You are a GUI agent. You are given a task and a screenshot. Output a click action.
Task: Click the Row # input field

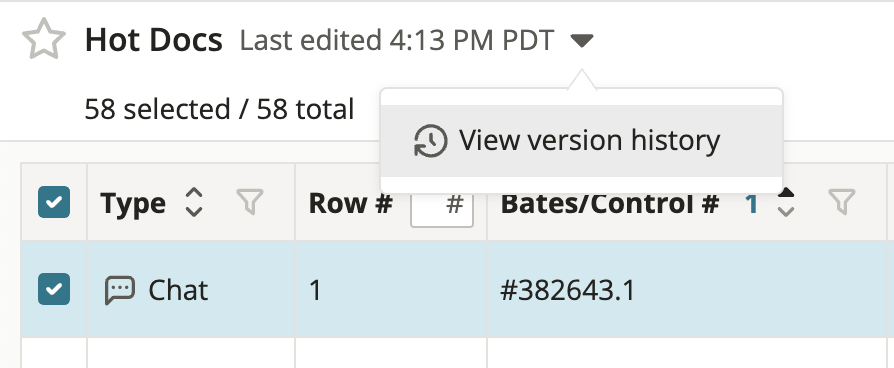click(442, 204)
